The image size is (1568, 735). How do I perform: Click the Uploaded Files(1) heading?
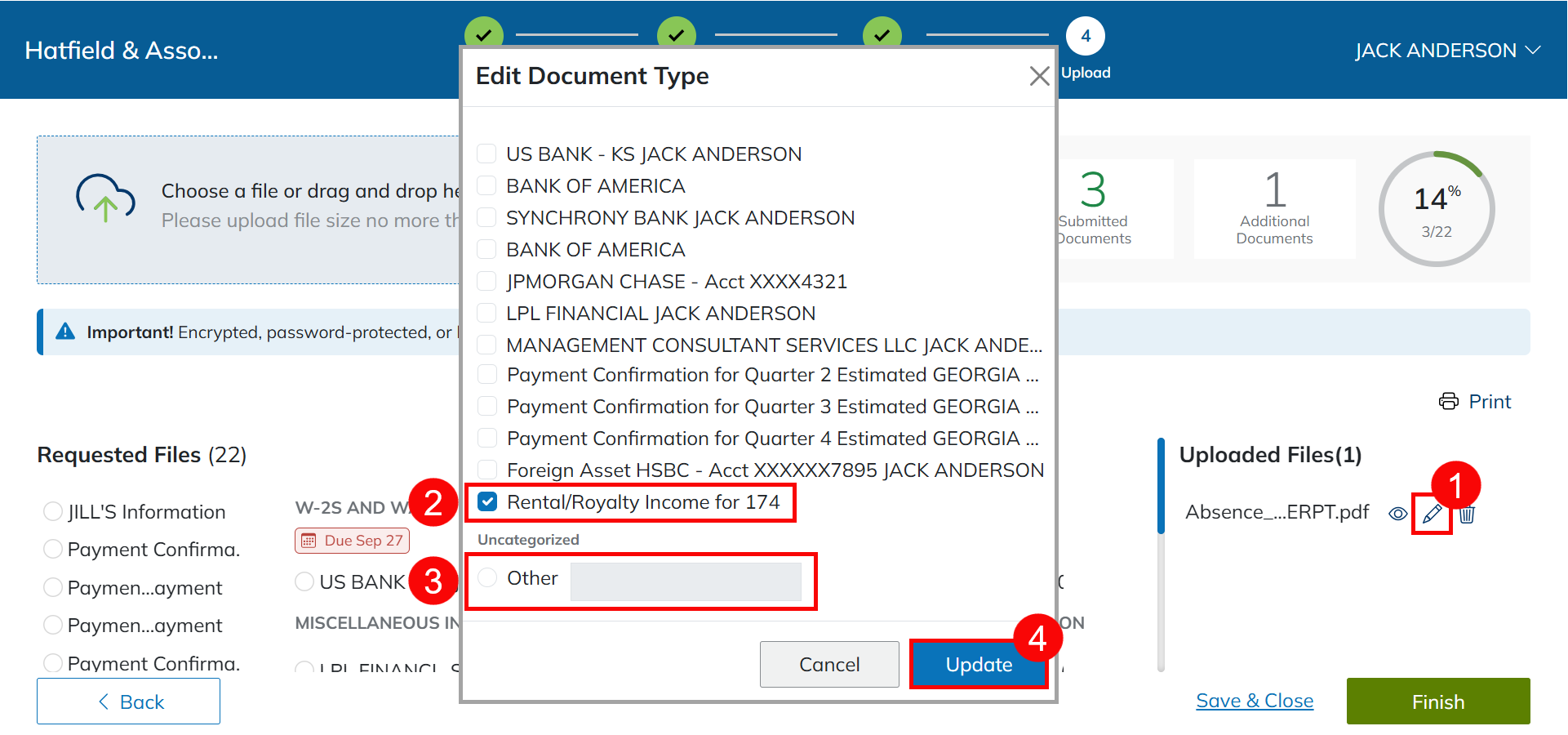point(1270,455)
